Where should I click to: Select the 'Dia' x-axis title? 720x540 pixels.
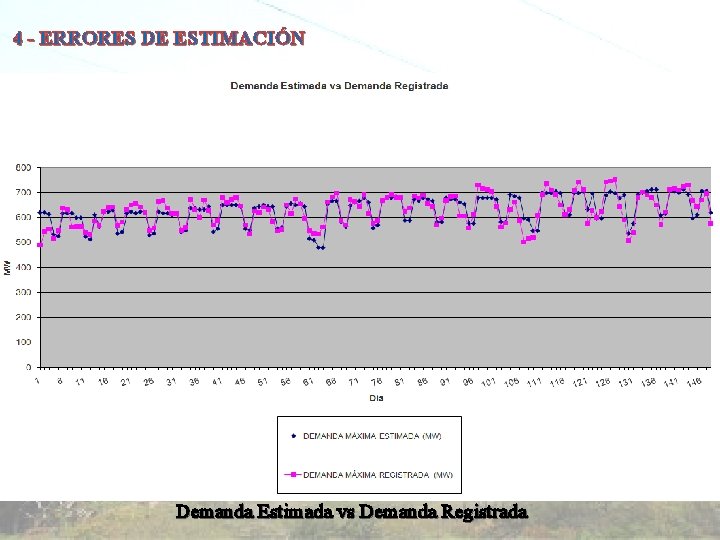(376, 398)
